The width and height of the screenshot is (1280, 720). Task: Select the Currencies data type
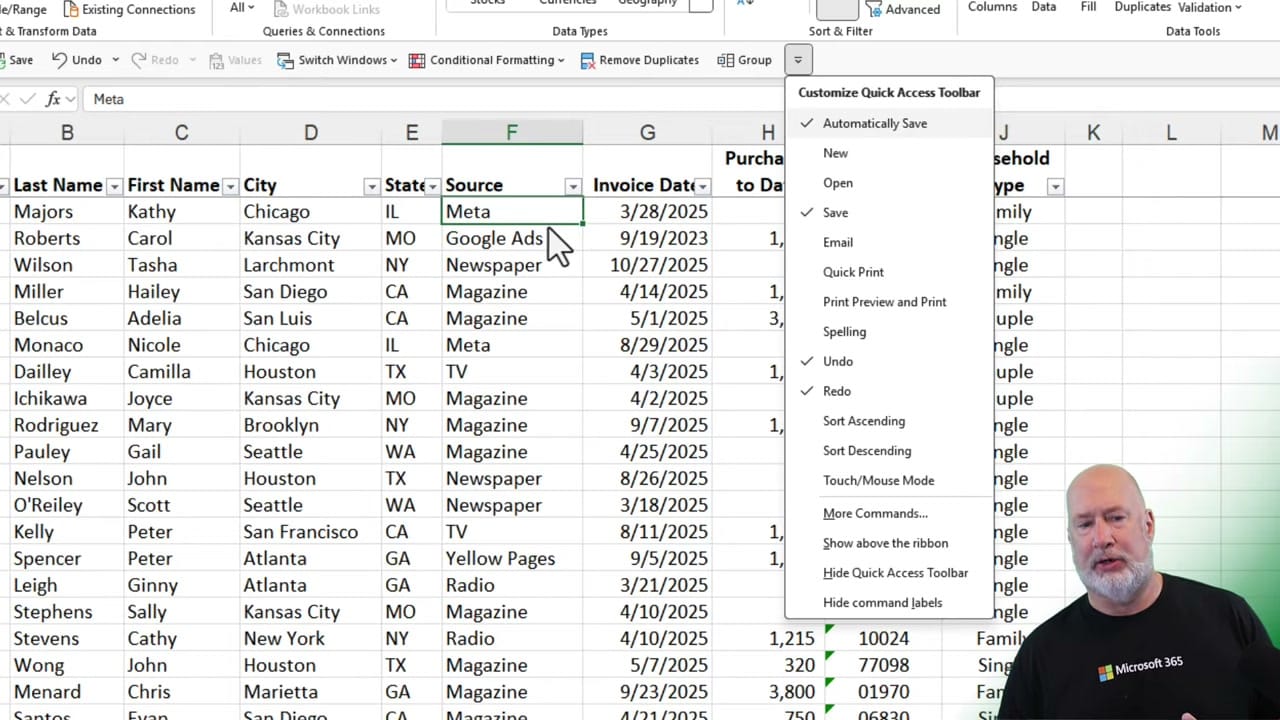567,3
